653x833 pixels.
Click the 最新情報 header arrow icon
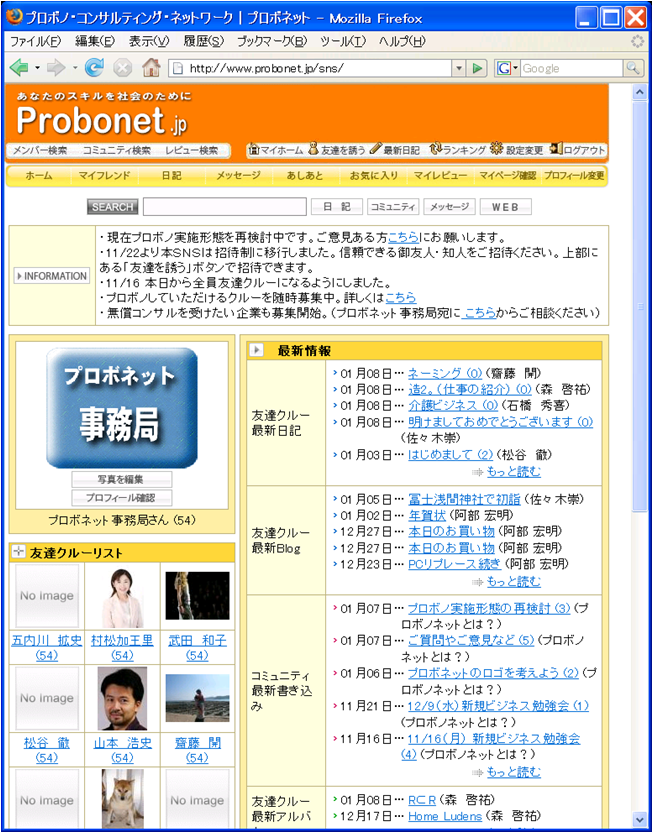coord(257,350)
